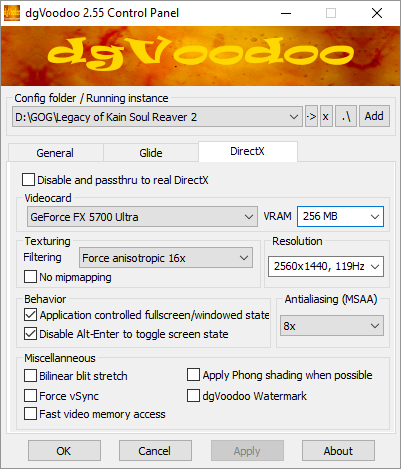The height and width of the screenshot is (469, 401).
Task: Open the Antialiasing (MSAA) 8x dropdown
Action: tap(332, 326)
